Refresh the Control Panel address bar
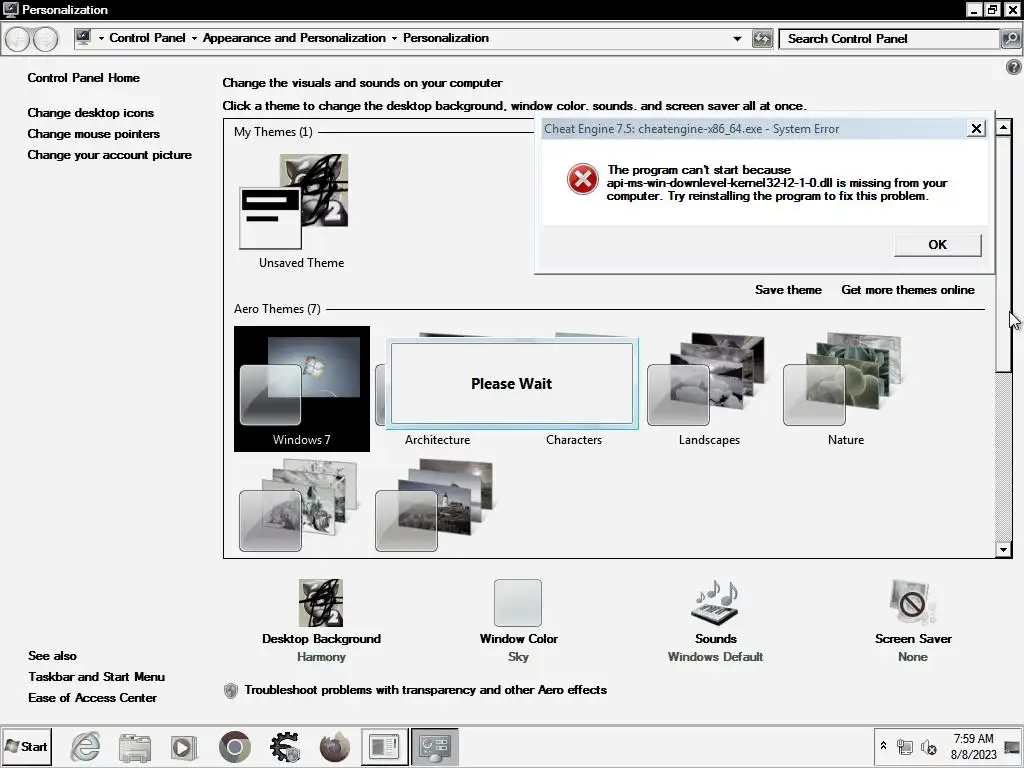The image size is (1024, 768). pos(761,39)
